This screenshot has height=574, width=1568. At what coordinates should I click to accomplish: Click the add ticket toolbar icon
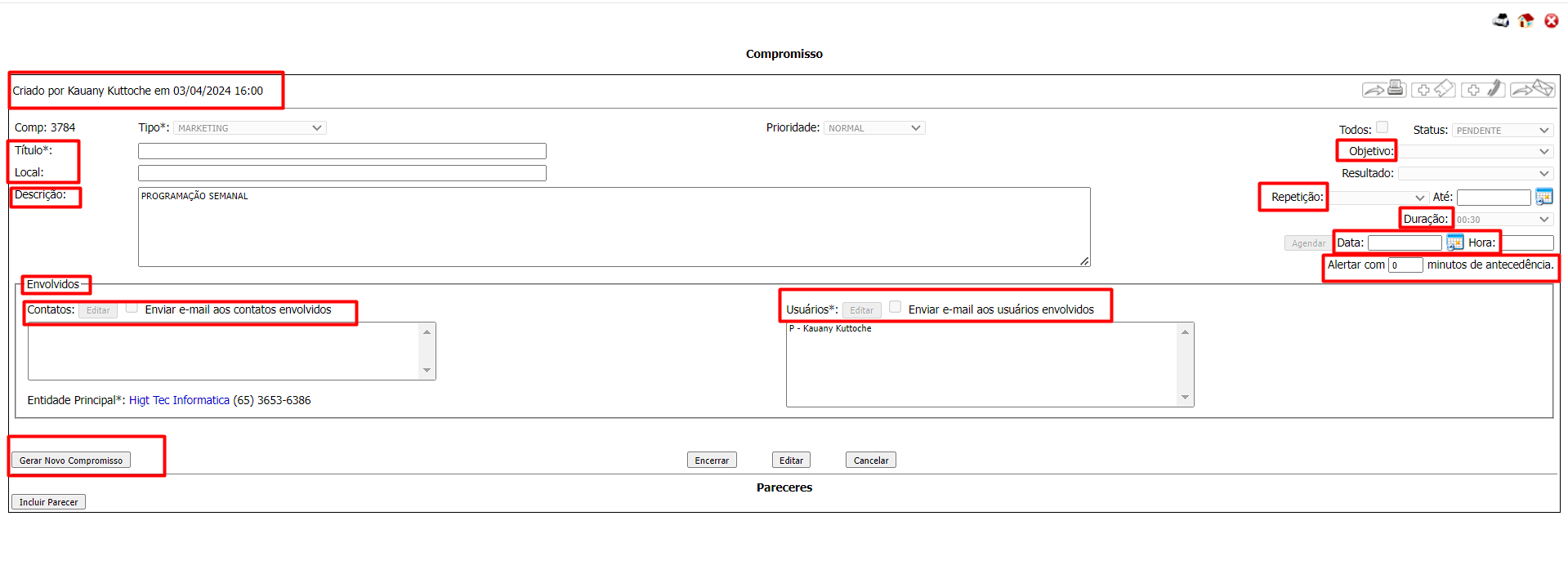[x=1434, y=89]
